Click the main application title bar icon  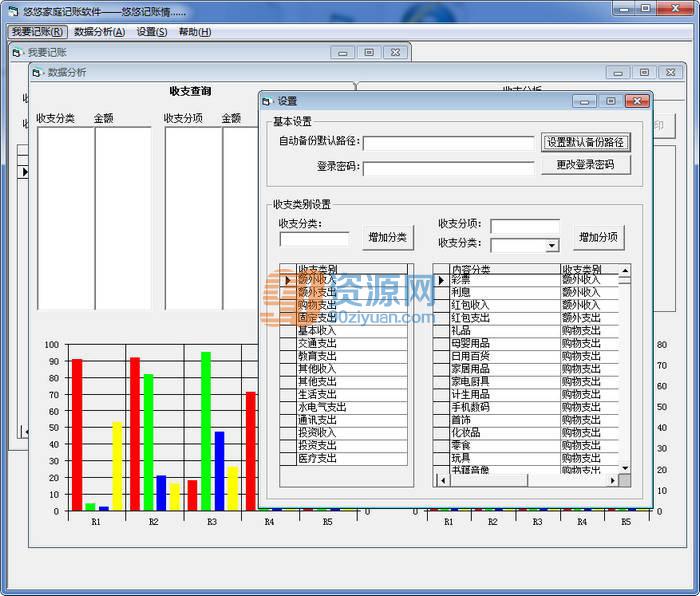click(14, 11)
